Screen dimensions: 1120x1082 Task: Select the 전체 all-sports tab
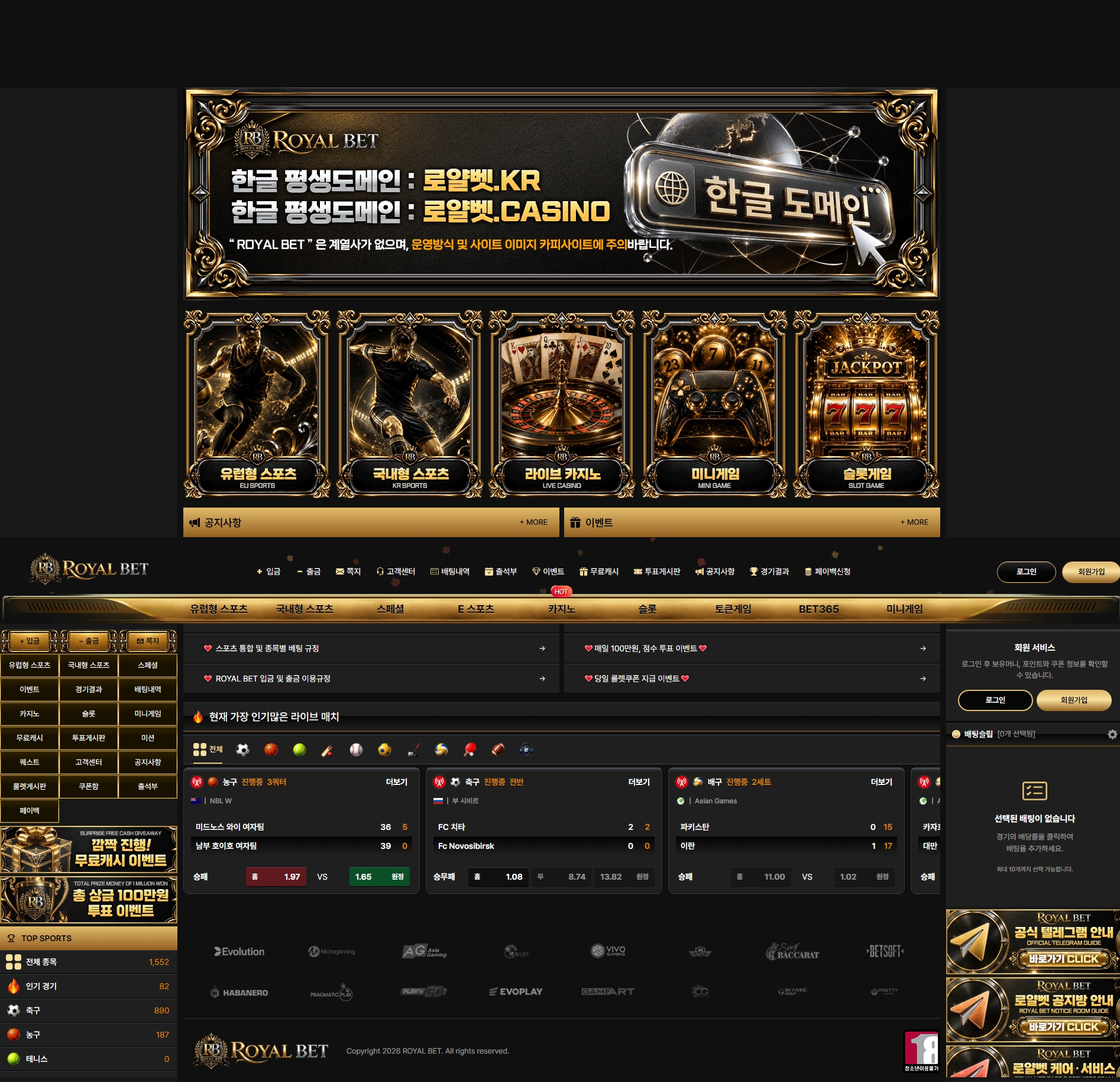[x=208, y=750]
